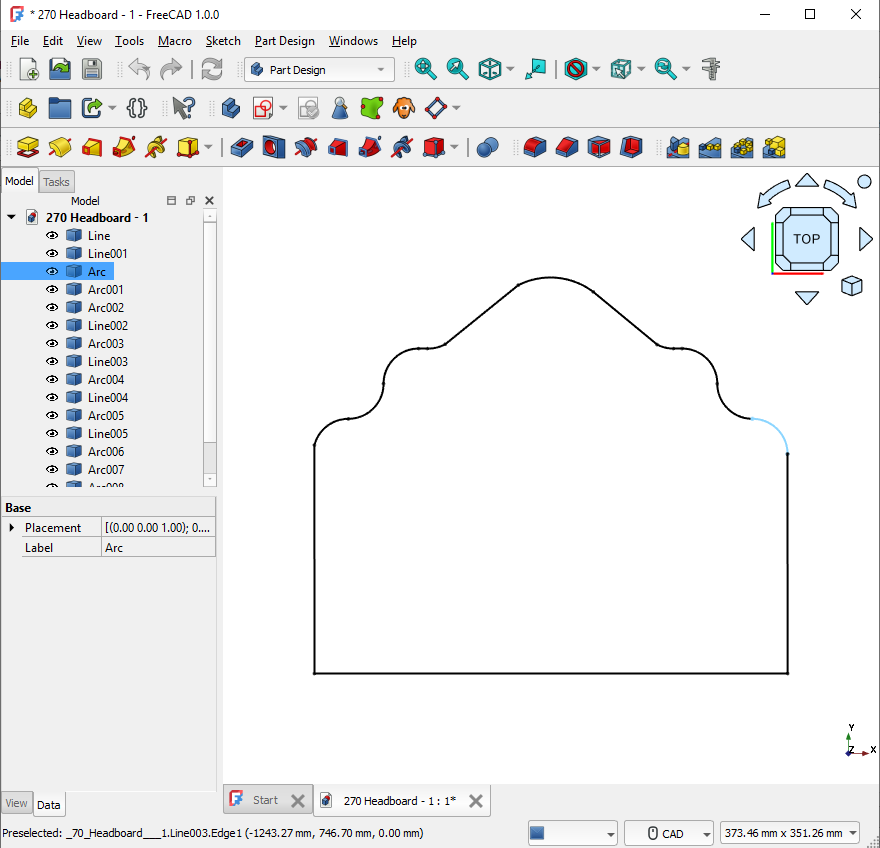
Task: Open standard views dropdown arrow
Action: coord(510,69)
